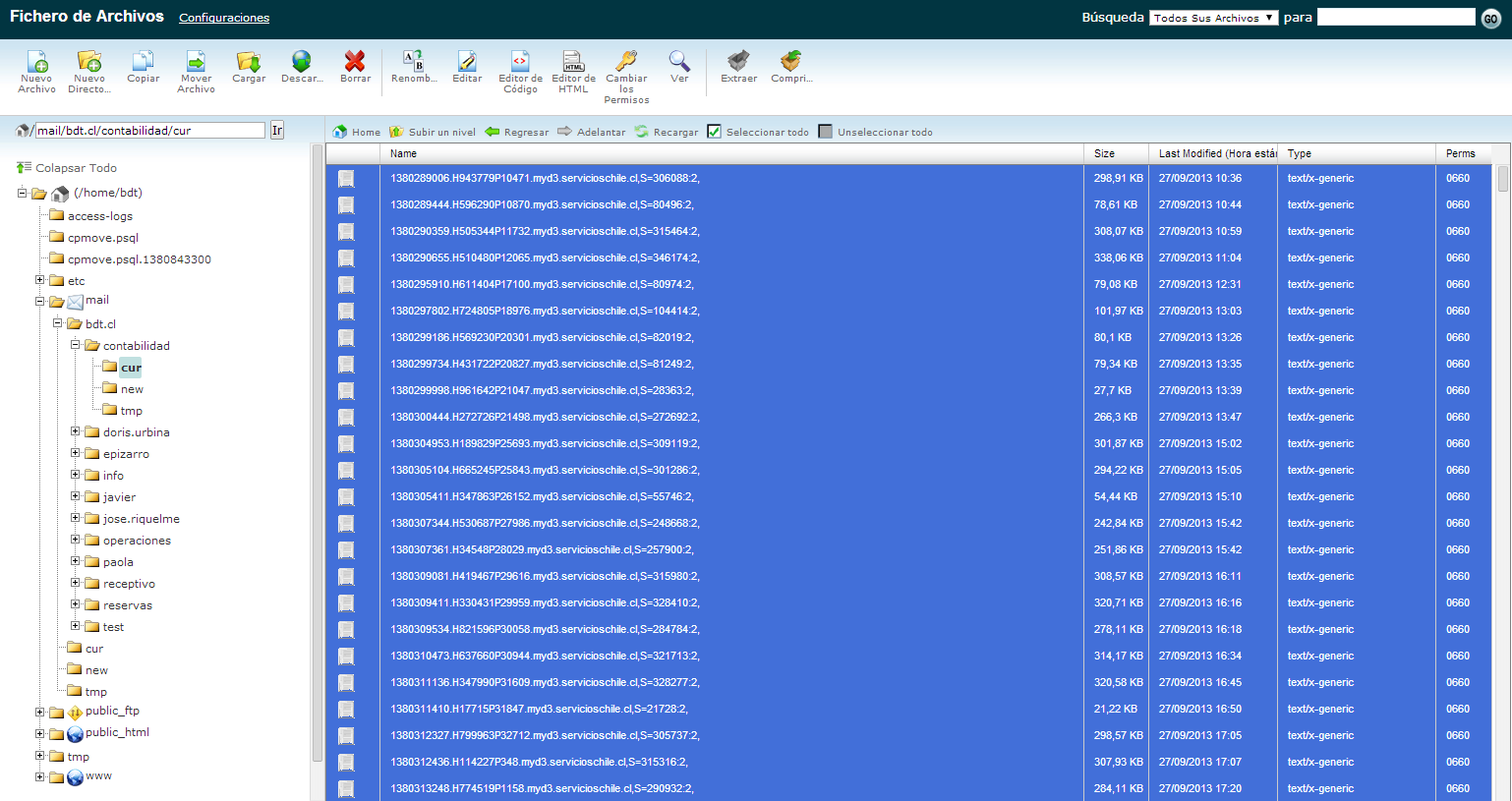
Task: Click the red Borrar delete icon
Action: (355, 63)
